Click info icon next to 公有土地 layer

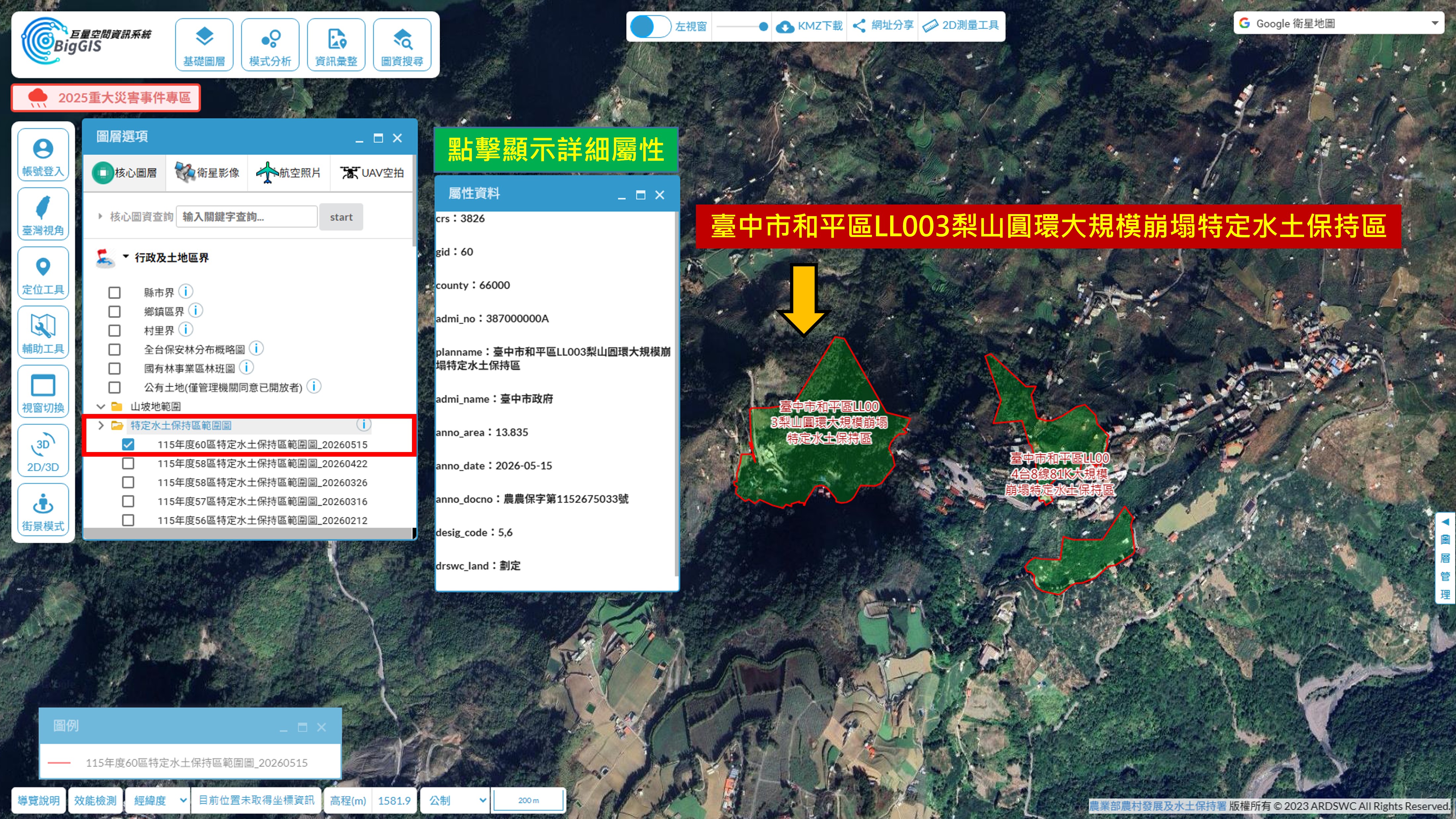pos(314,386)
